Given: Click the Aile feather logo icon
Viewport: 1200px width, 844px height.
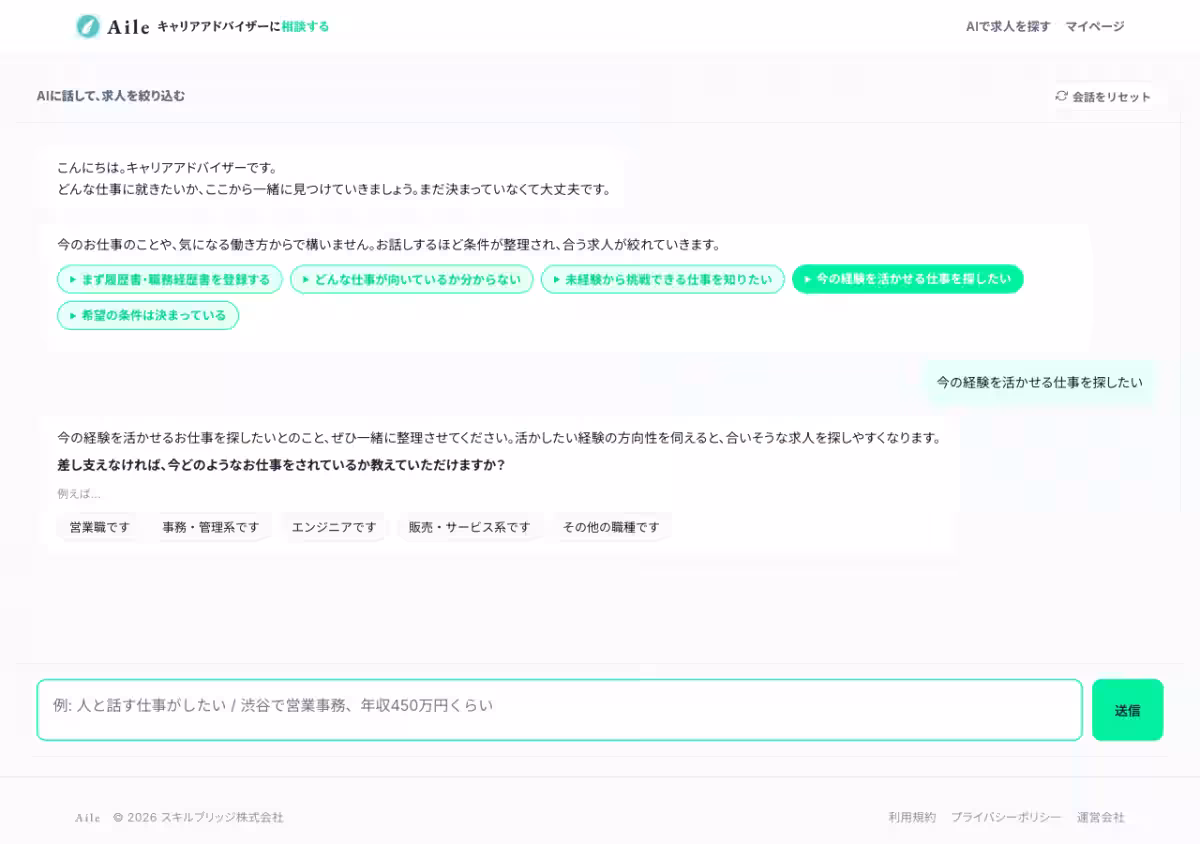Looking at the screenshot, I should coord(87,26).
